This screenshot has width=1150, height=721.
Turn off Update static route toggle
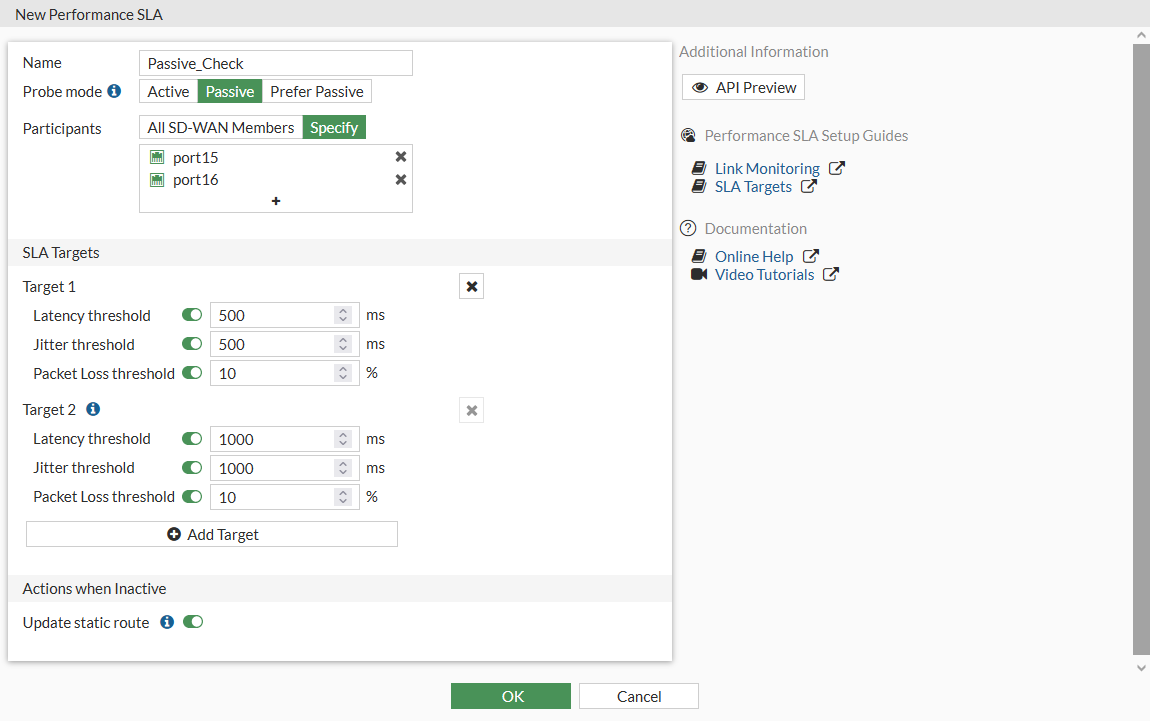[x=193, y=622]
